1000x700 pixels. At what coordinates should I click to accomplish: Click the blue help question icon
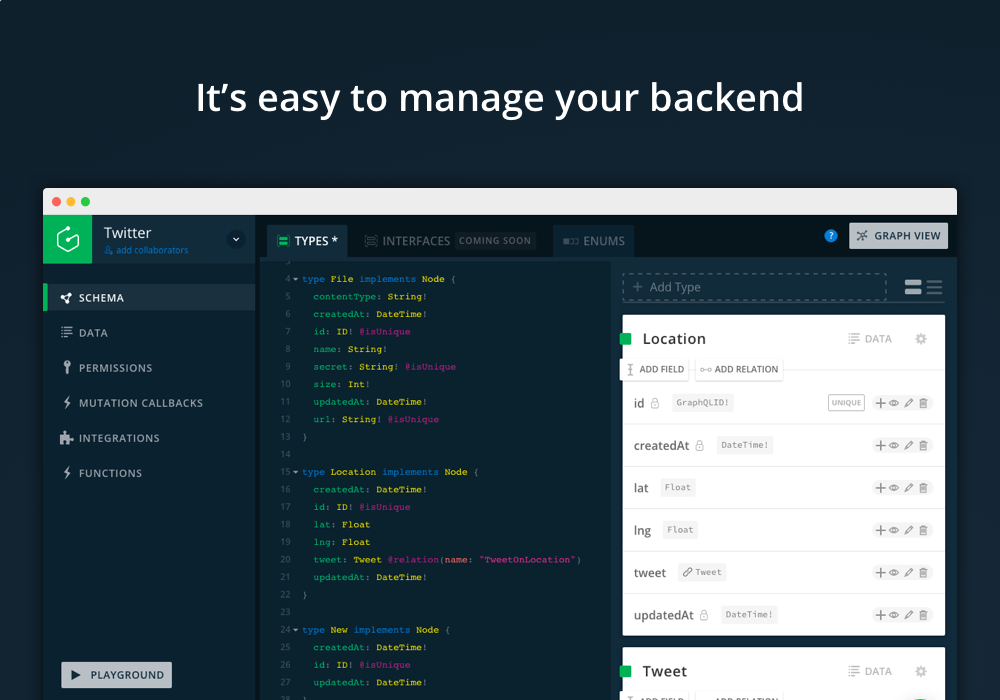[x=830, y=236]
